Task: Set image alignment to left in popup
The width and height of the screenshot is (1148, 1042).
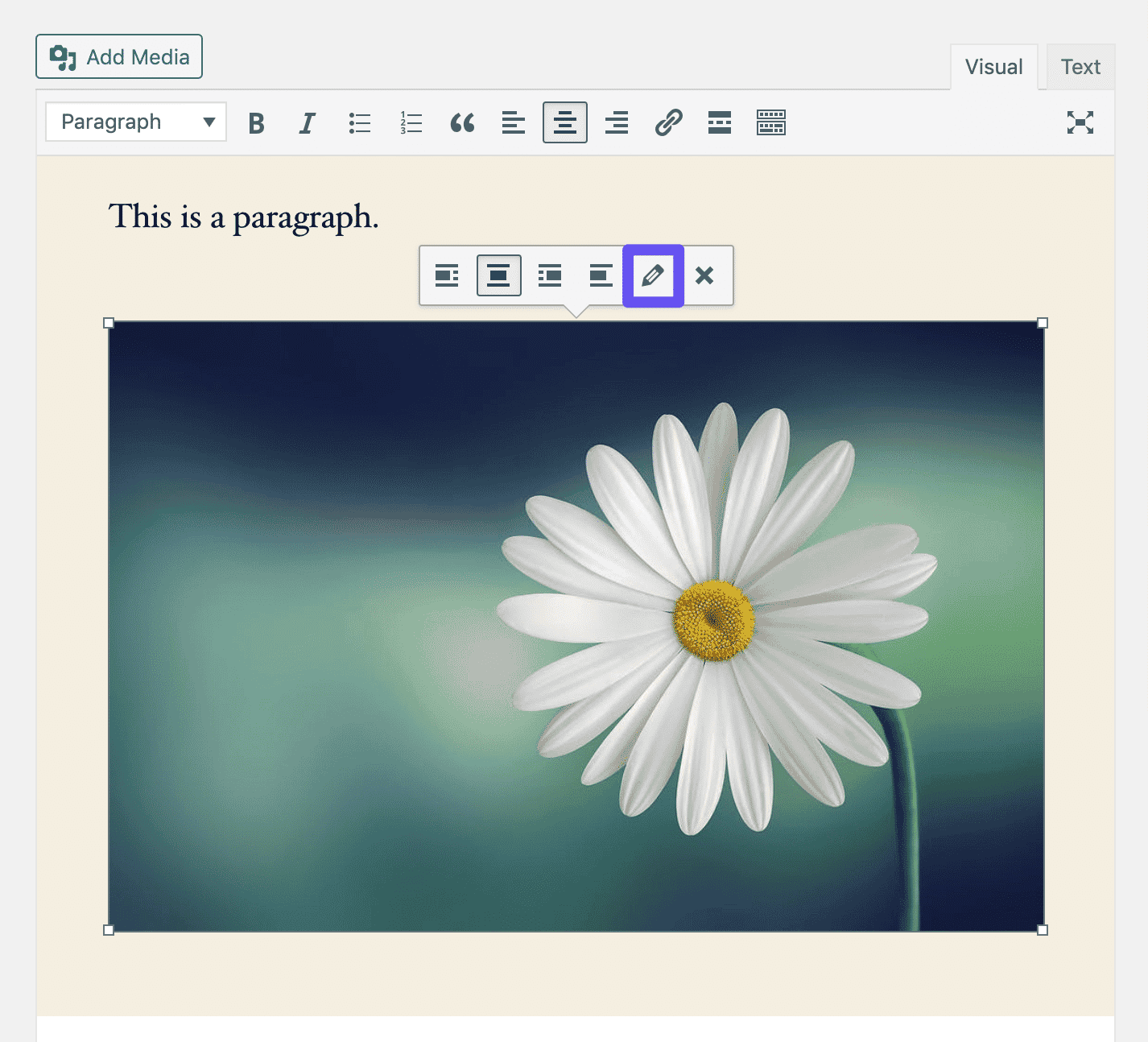Action: (447, 275)
